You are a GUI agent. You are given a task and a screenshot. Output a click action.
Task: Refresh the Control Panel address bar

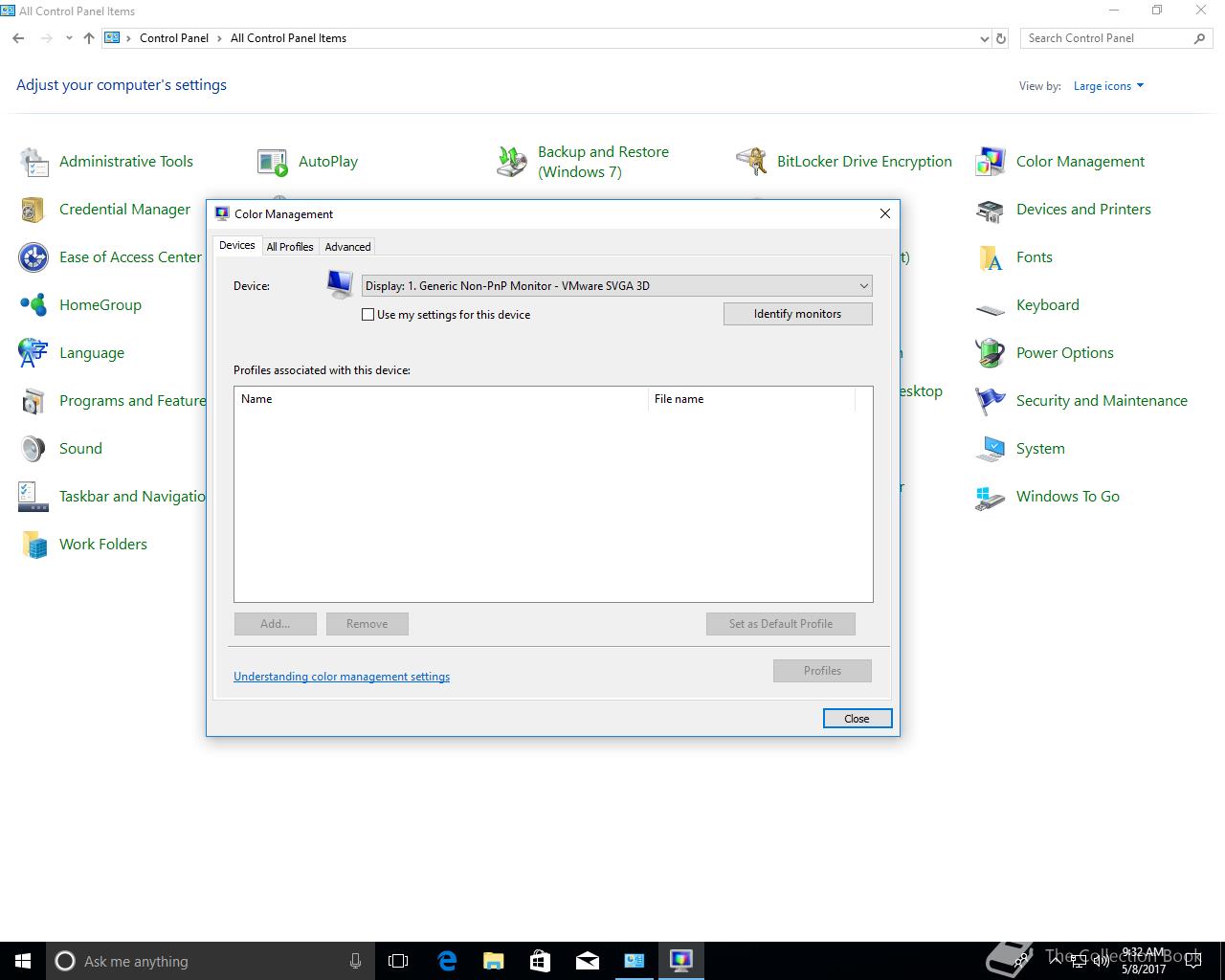pyautogui.click(x=1001, y=39)
